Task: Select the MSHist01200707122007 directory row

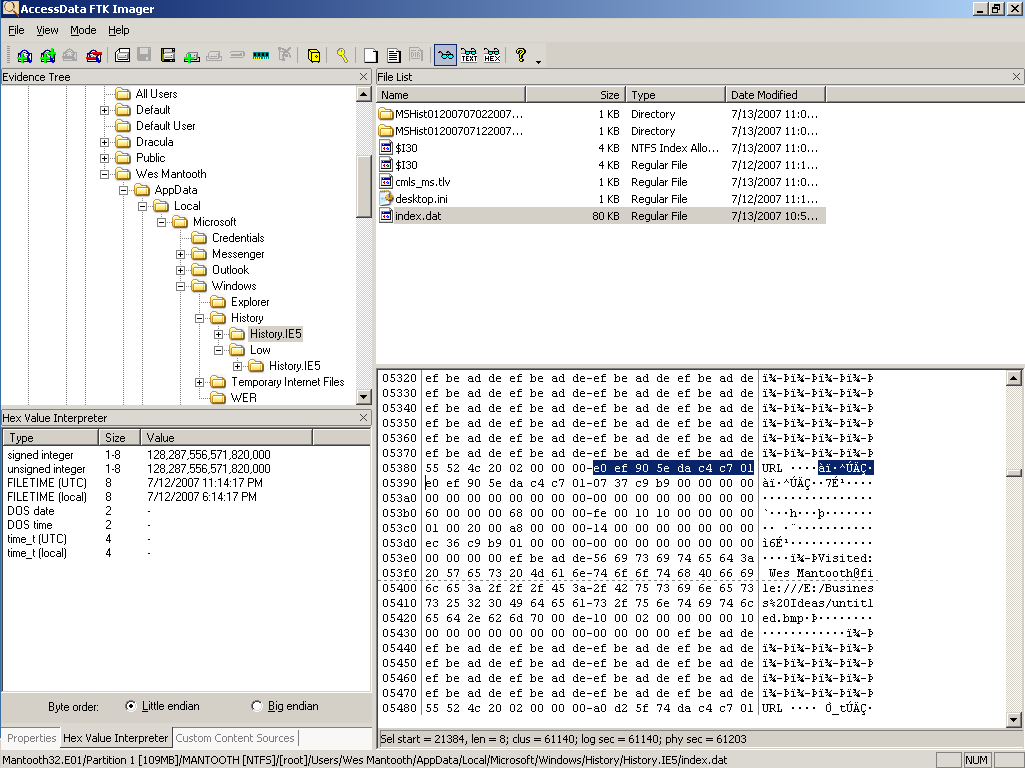Action: tap(601, 131)
